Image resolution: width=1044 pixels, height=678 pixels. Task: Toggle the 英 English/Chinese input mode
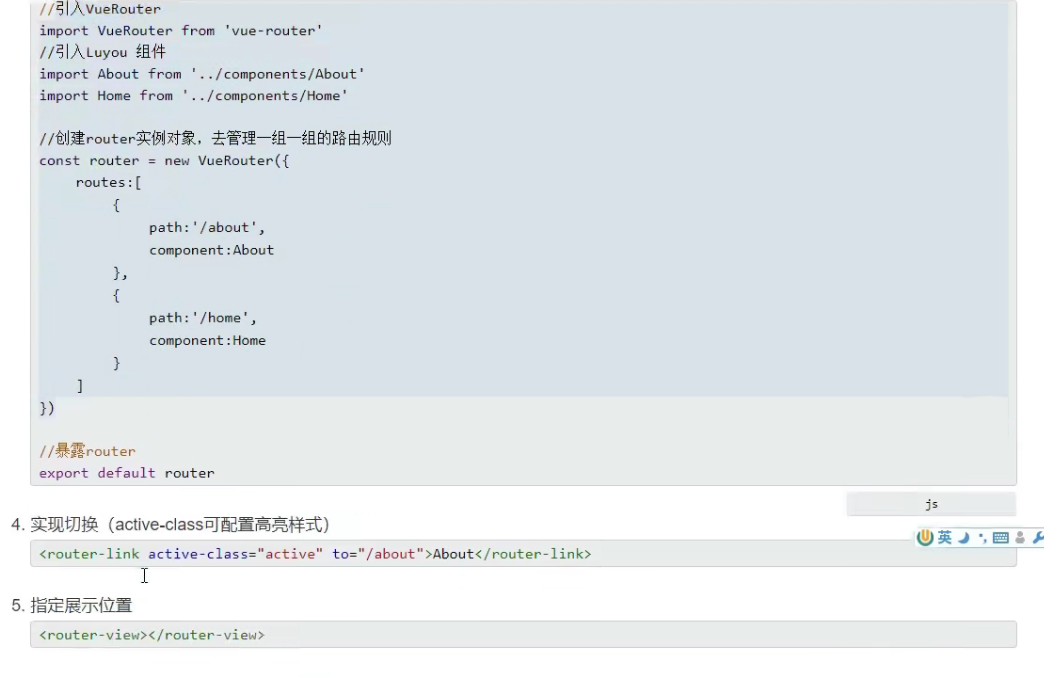(x=945, y=538)
